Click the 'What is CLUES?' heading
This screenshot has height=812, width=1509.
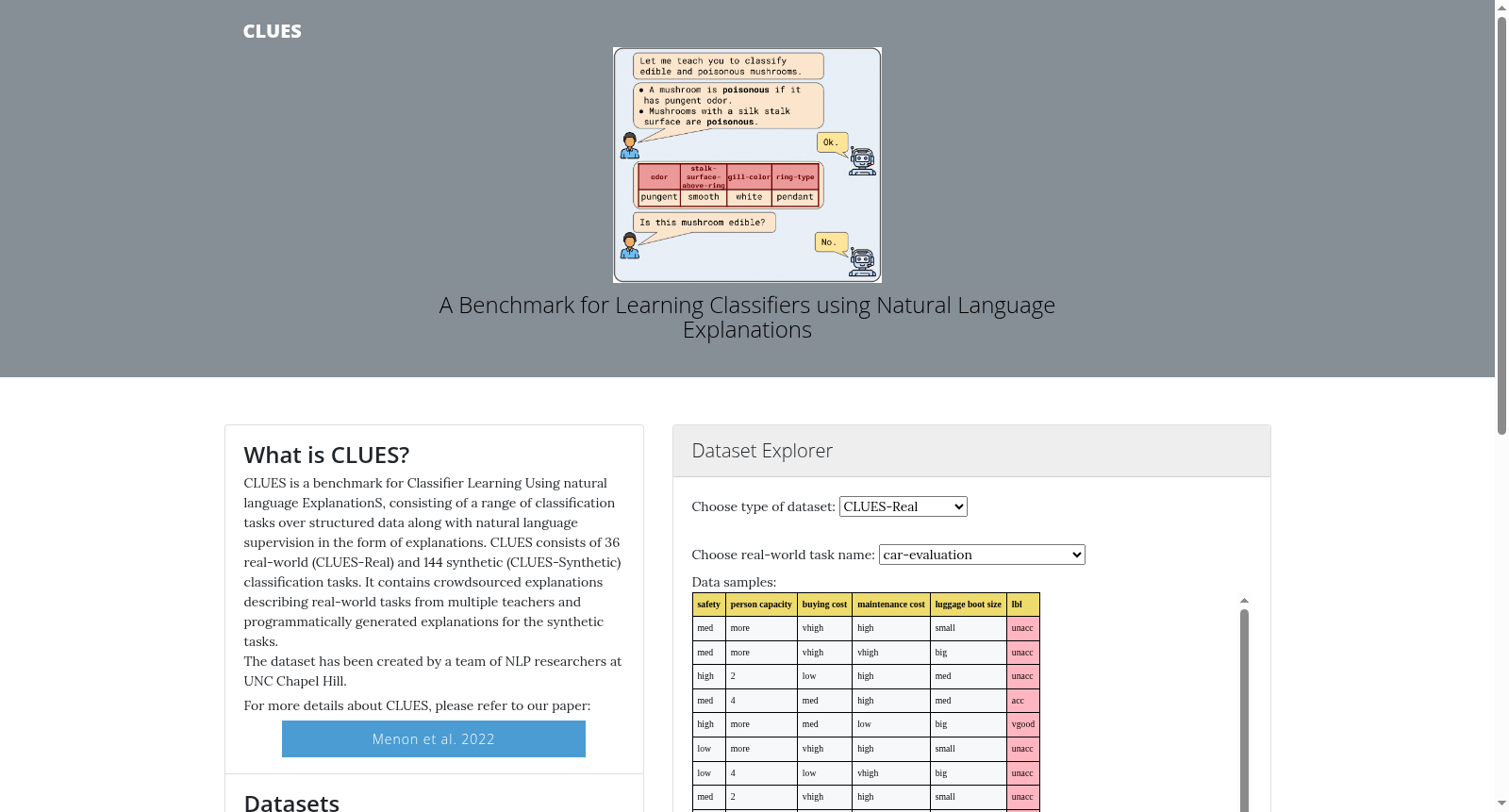click(326, 456)
